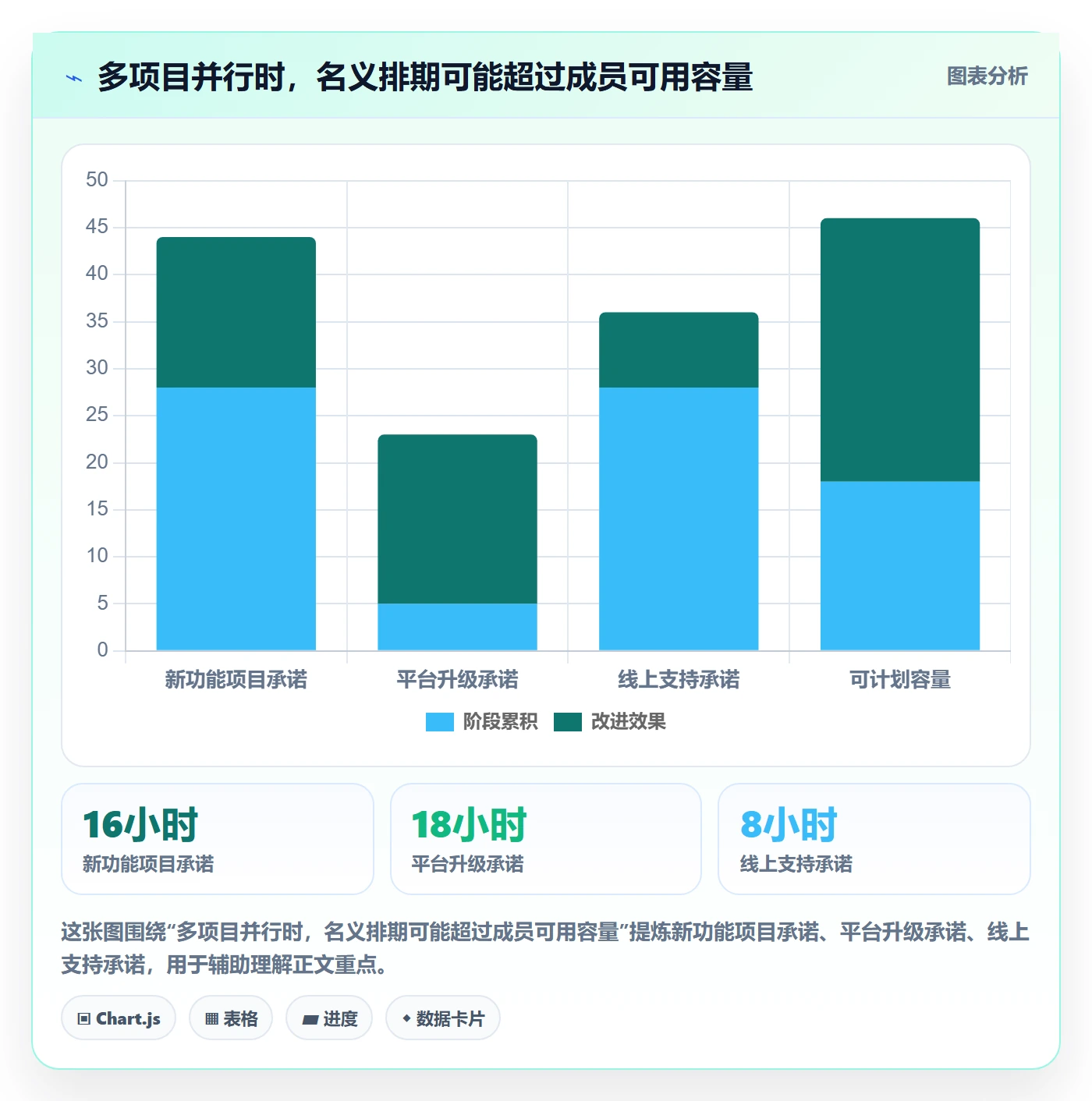The height and width of the screenshot is (1101, 1092).
Task: Toggle the 改进效果 legend green swatch
Action: coord(567,722)
